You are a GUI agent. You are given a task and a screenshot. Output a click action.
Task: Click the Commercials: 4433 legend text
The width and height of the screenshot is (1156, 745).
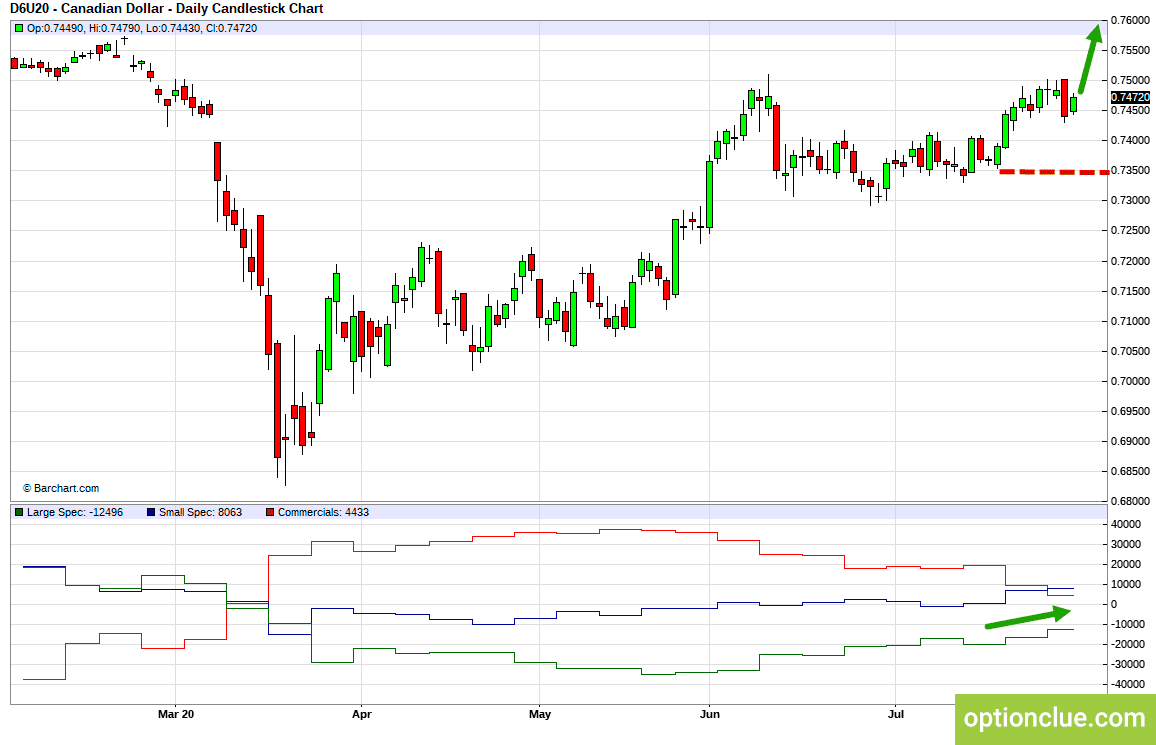tap(323, 512)
